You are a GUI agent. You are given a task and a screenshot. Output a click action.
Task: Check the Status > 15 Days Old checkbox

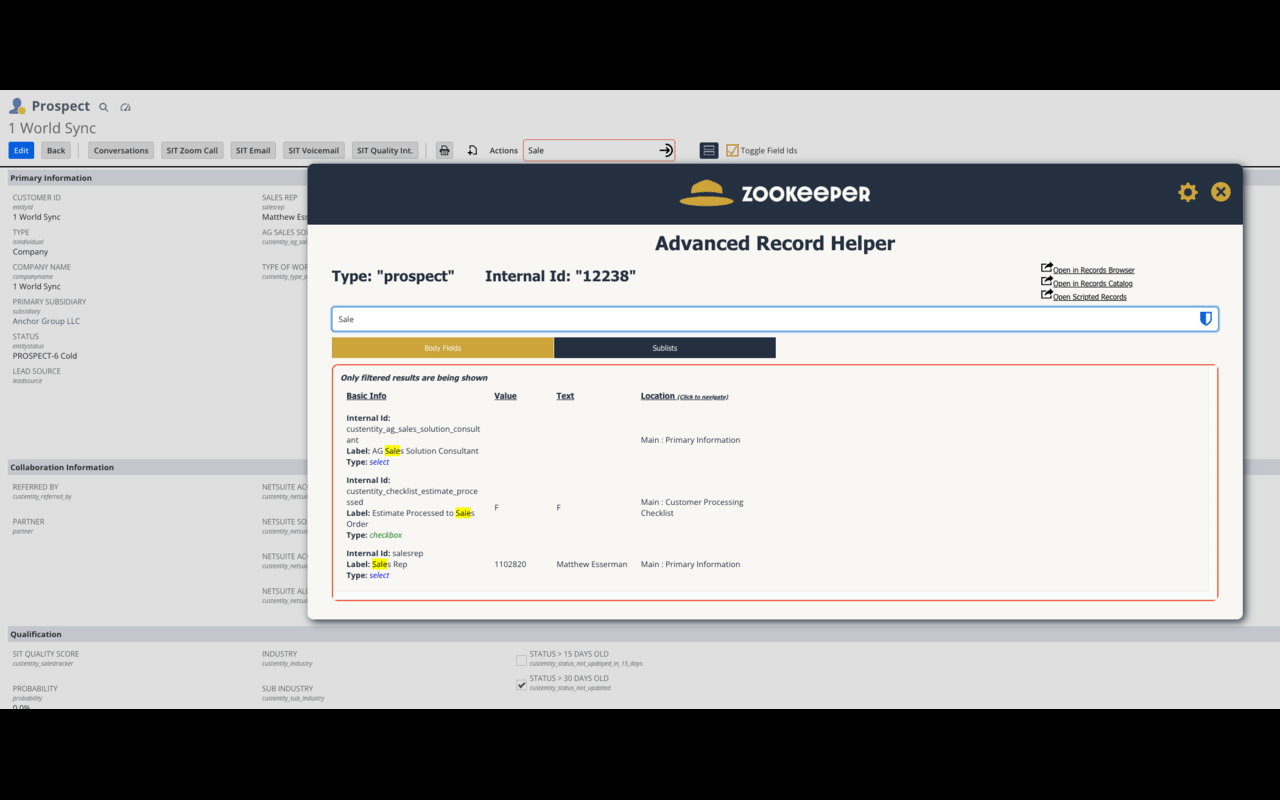[x=521, y=660]
